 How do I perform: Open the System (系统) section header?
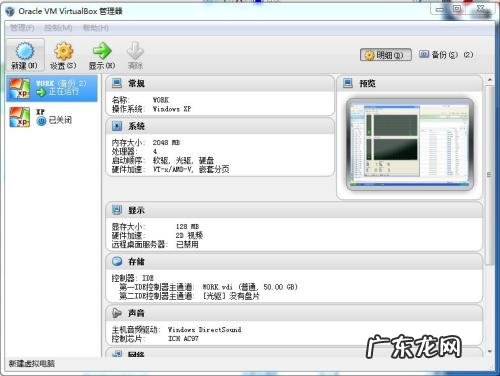(220, 126)
